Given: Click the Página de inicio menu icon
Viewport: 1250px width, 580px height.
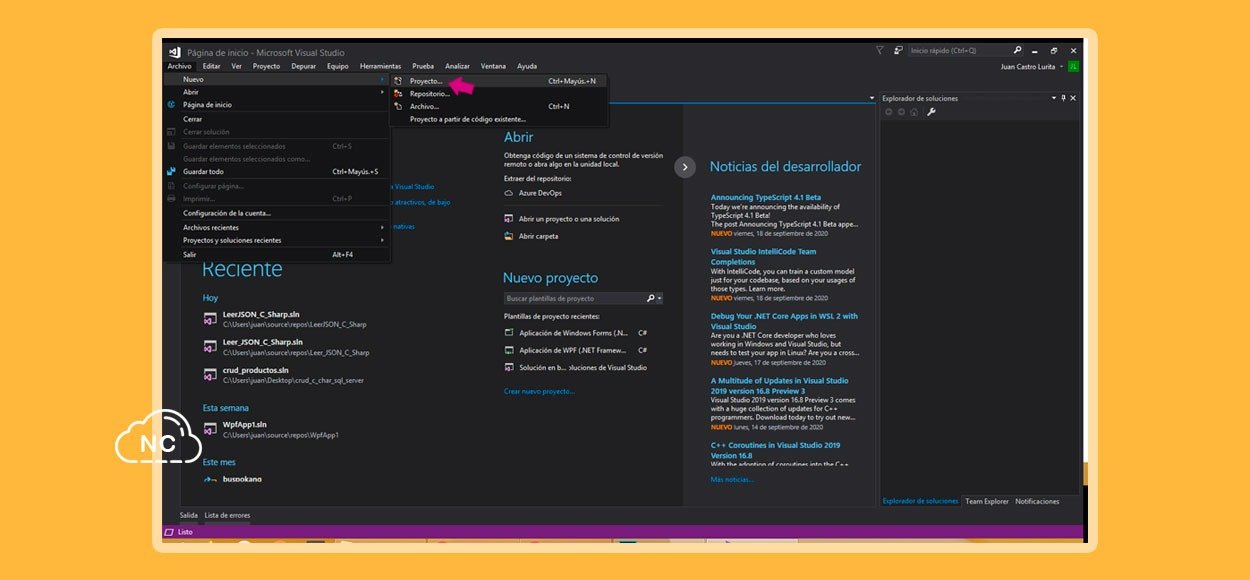Looking at the screenshot, I should [x=171, y=105].
